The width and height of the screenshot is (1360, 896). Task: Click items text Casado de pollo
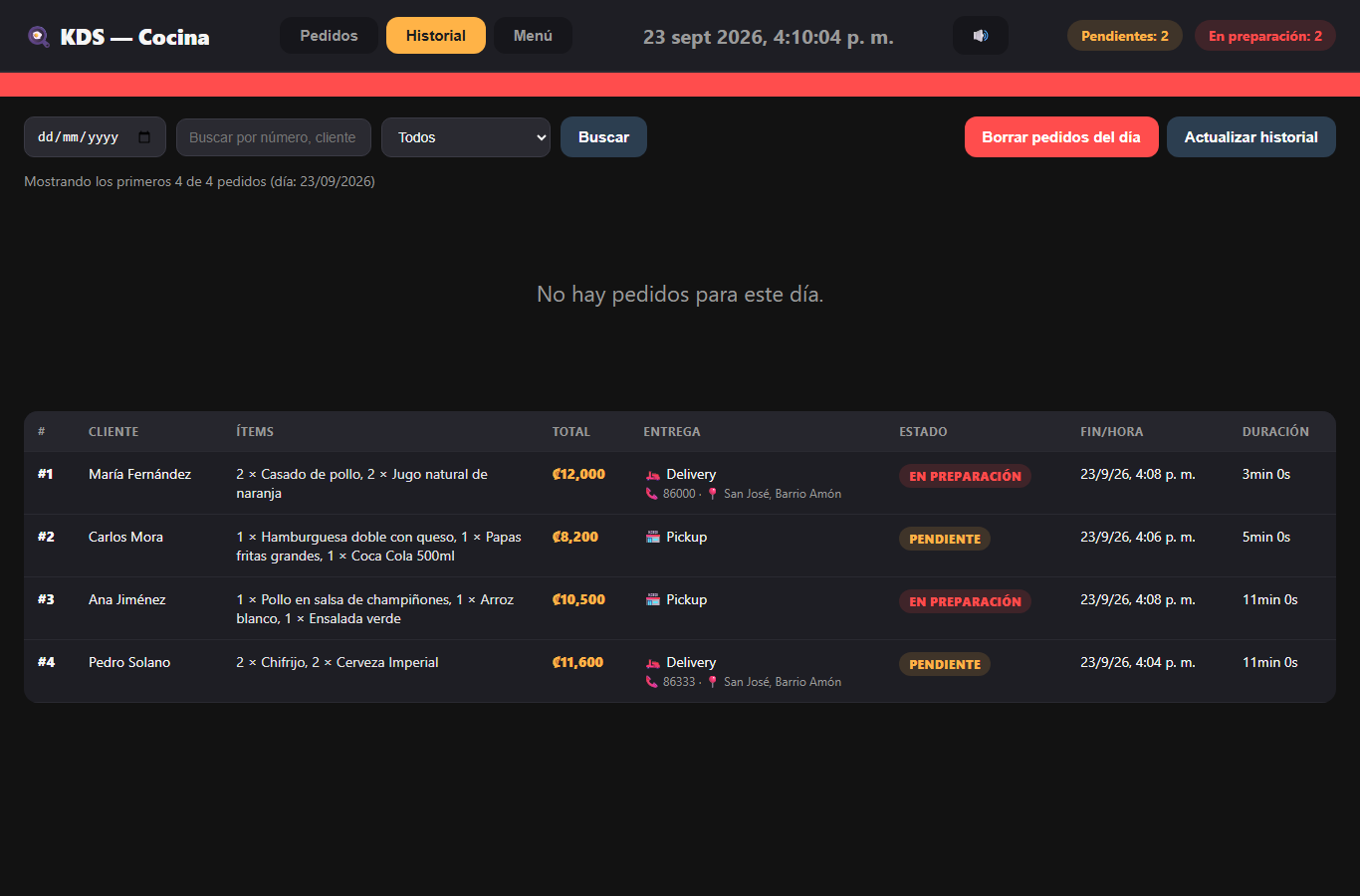coord(311,474)
